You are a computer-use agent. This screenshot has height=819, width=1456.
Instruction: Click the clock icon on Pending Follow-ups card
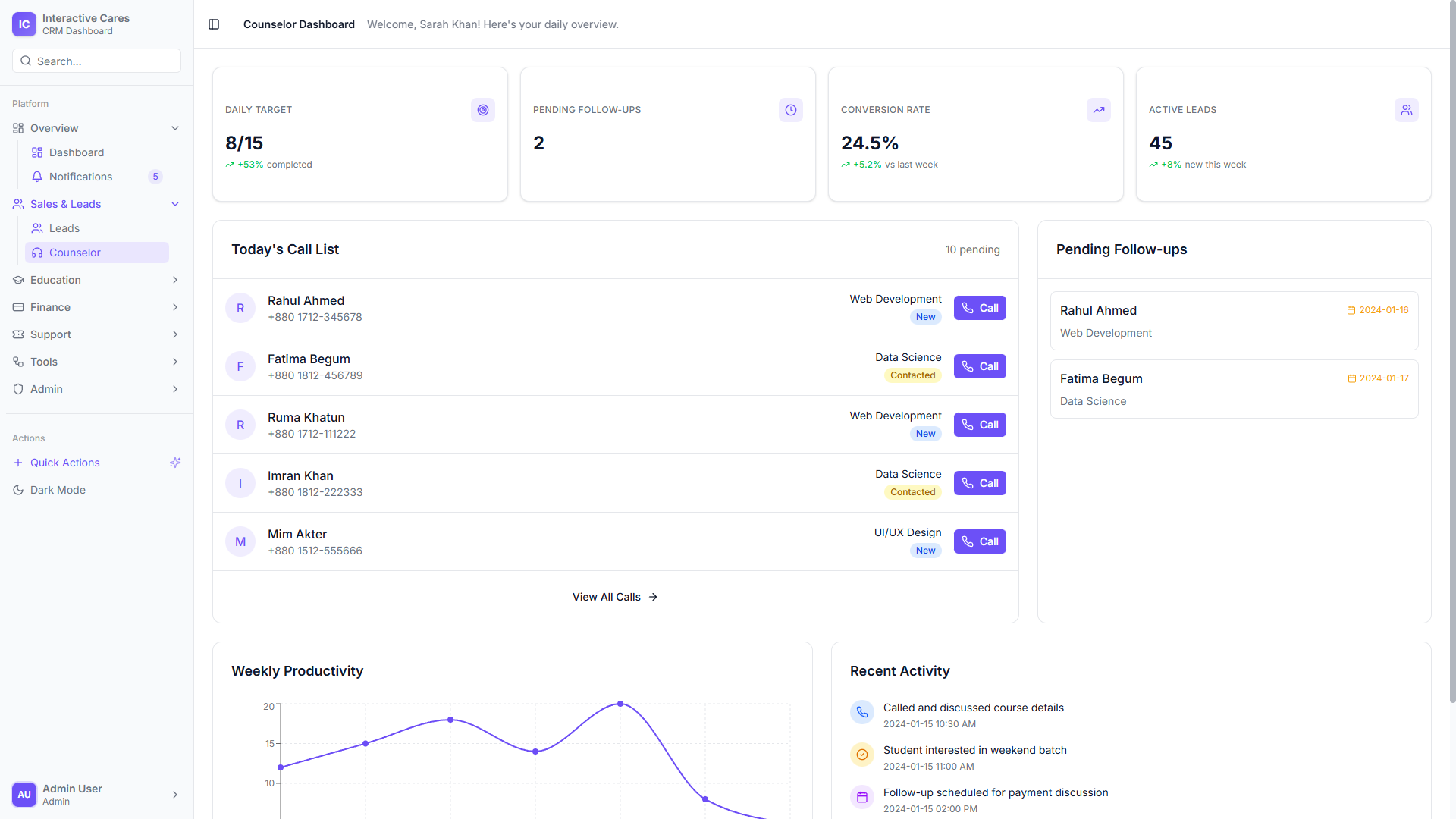pyautogui.click(x=790, y=110)
